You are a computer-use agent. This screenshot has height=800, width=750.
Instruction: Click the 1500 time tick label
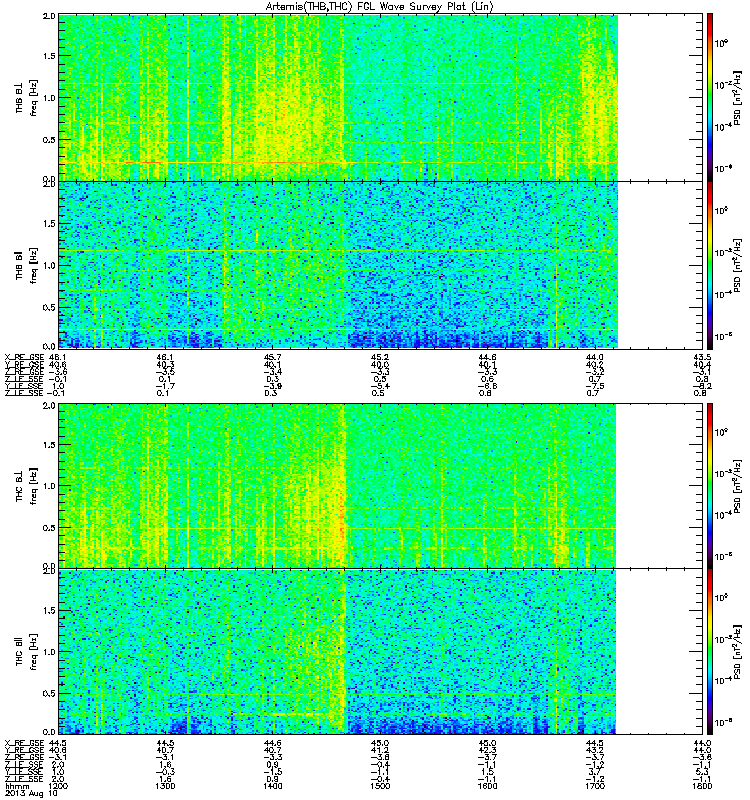coord(380,786)
